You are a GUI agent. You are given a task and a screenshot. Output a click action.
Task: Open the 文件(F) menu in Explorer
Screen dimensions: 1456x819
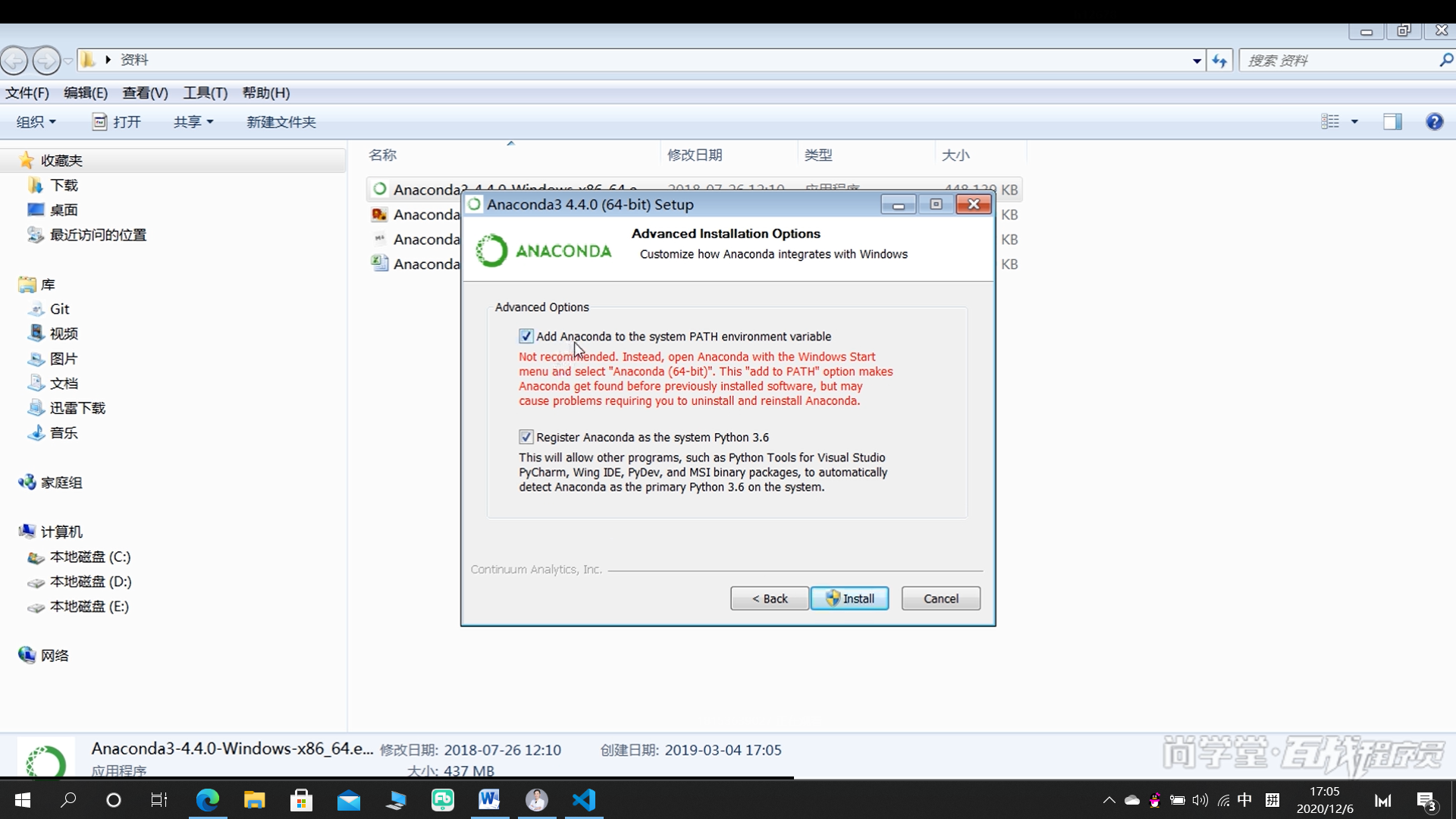tap(27, 93)
